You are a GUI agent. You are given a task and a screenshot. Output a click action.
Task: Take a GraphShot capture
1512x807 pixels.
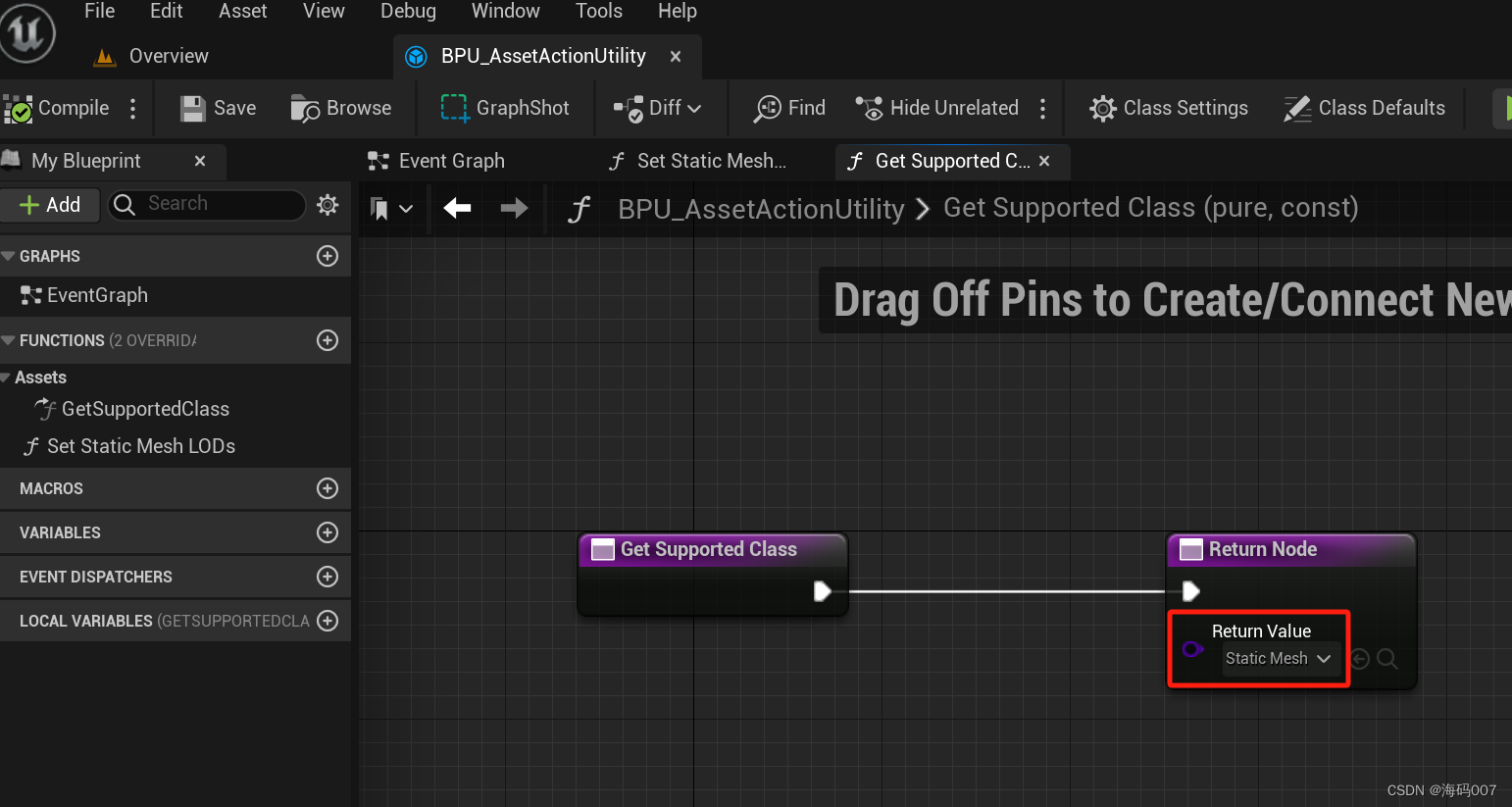click(x=505, y=108)
